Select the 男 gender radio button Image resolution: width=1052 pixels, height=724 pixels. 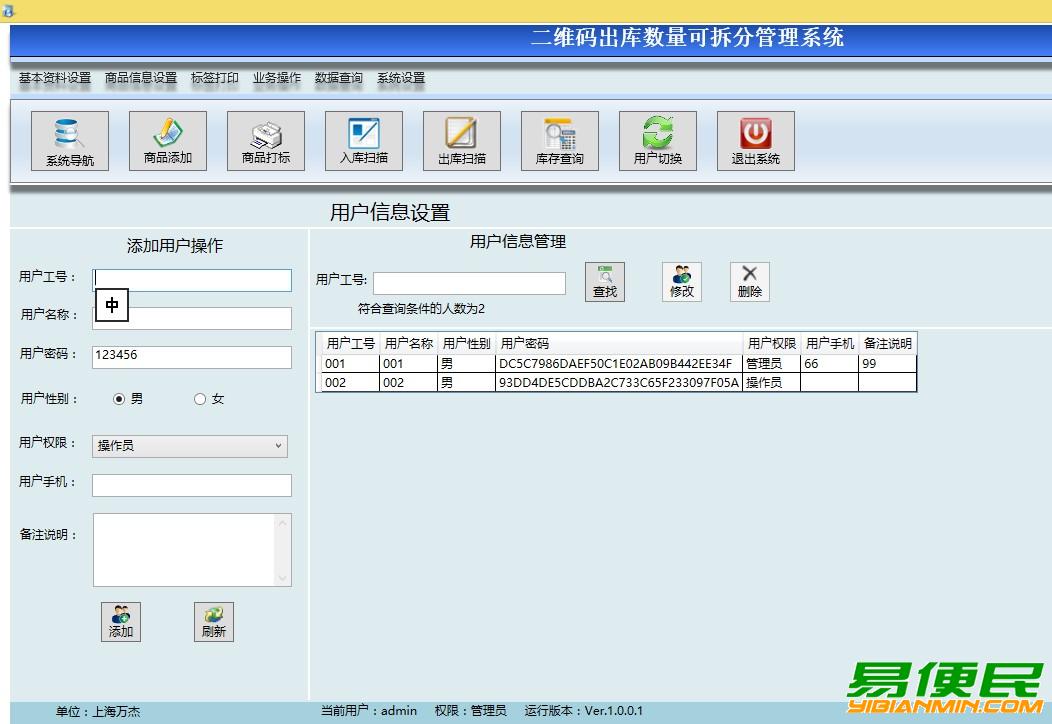click(x=120, y=398)
